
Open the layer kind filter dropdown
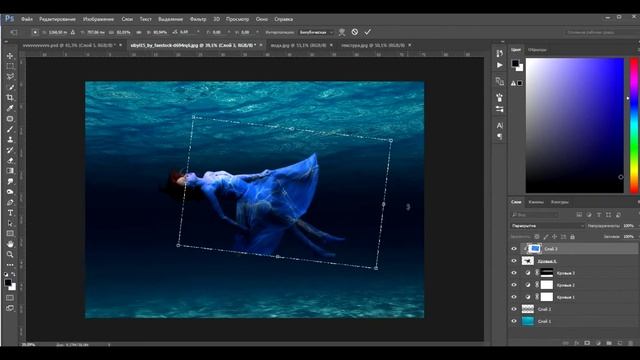pyautogui.click(x=534, y=215)
